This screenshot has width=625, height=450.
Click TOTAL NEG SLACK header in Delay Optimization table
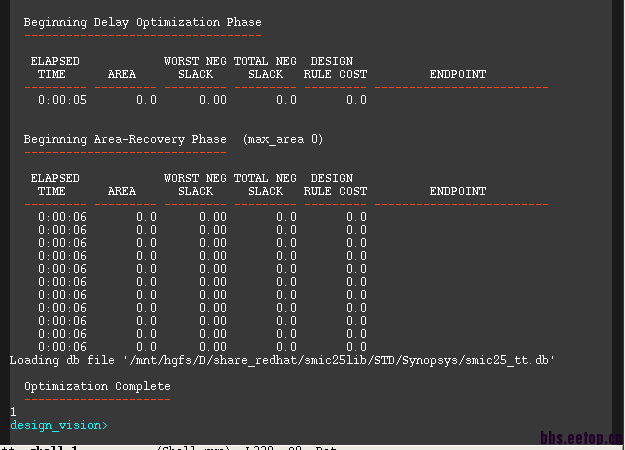coord(265,68)
